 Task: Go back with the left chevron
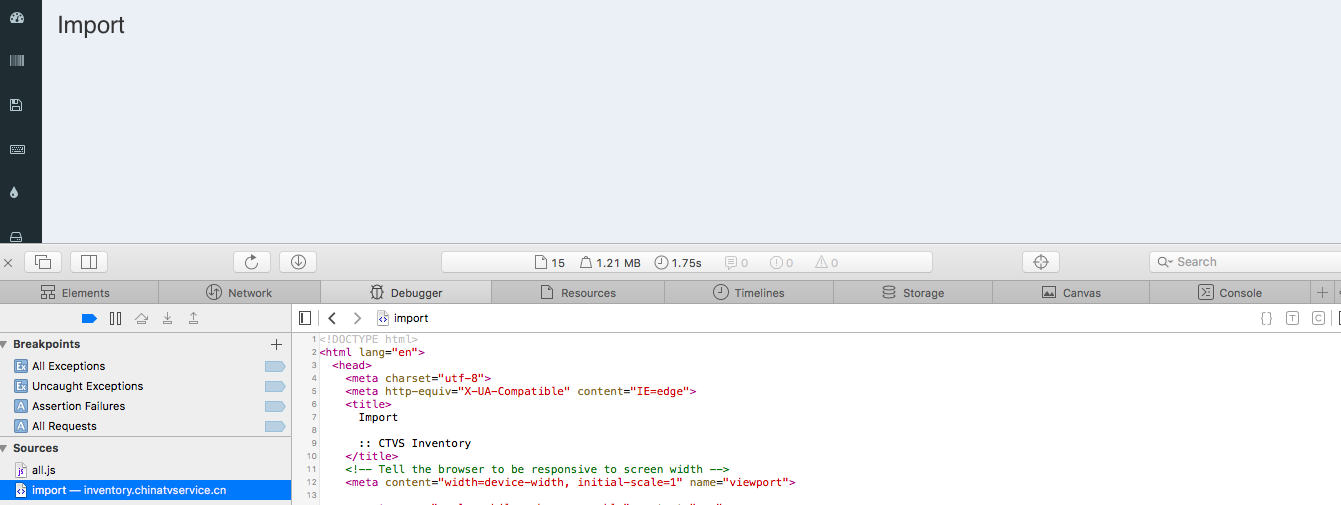click(332, 318)
